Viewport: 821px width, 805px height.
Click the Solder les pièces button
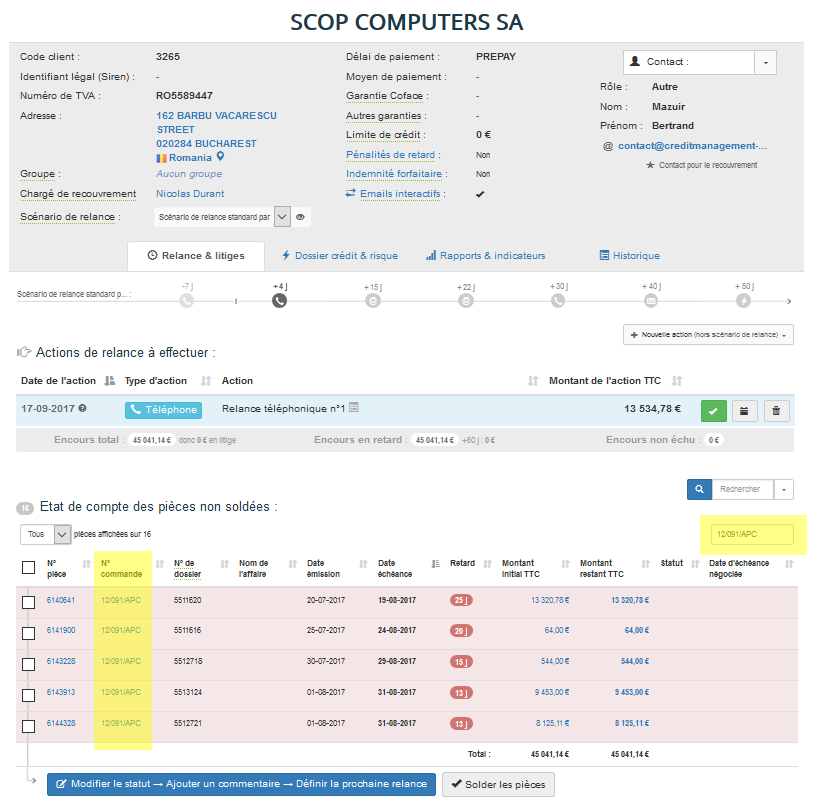click(x=498, y=784)
